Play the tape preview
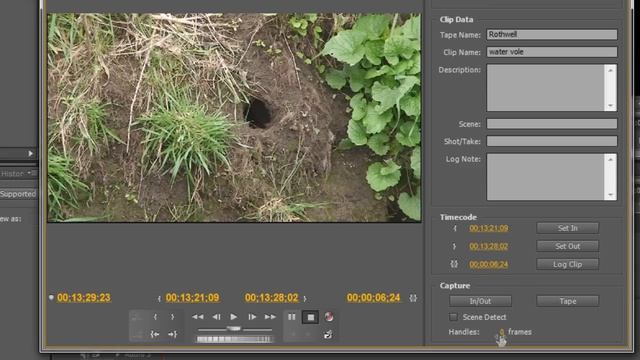 coord(233,317)
